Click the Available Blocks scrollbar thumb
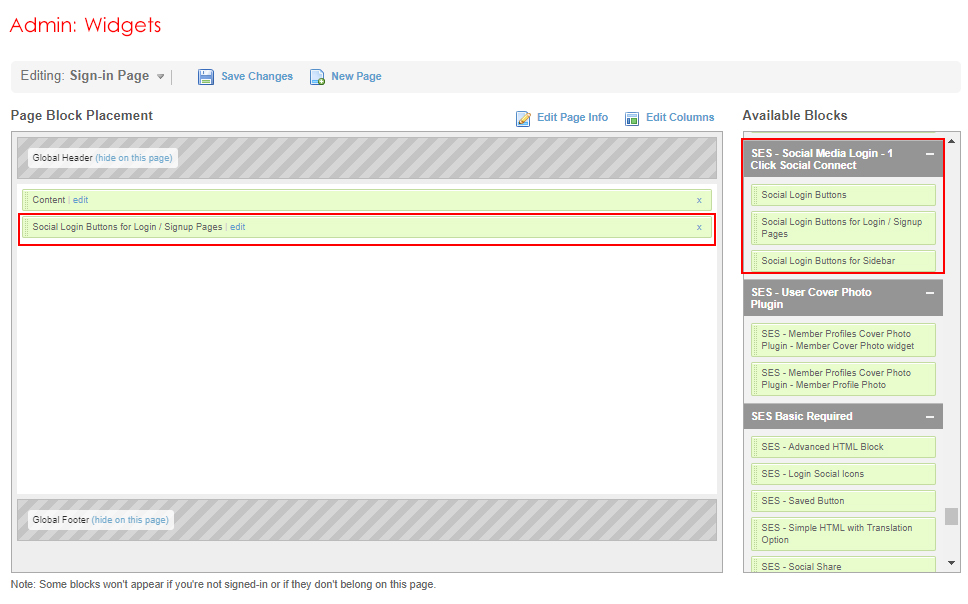This screenshot has width=968, height=604. 951,517
